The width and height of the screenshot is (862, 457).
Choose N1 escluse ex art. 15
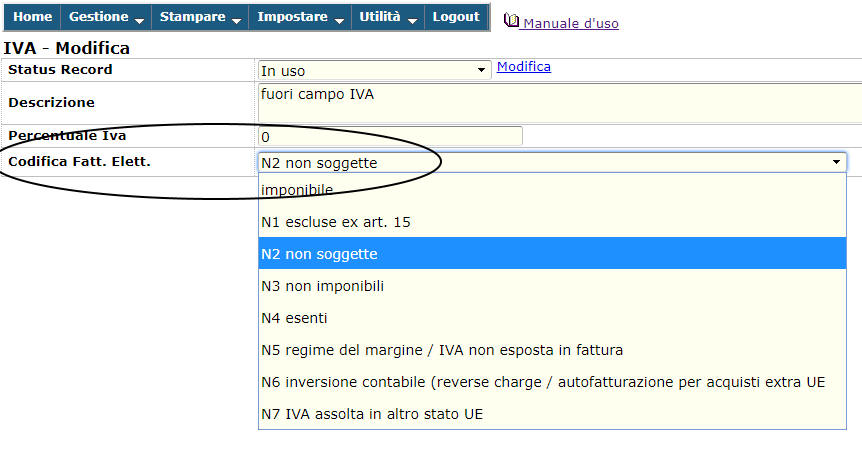[335, 222]
